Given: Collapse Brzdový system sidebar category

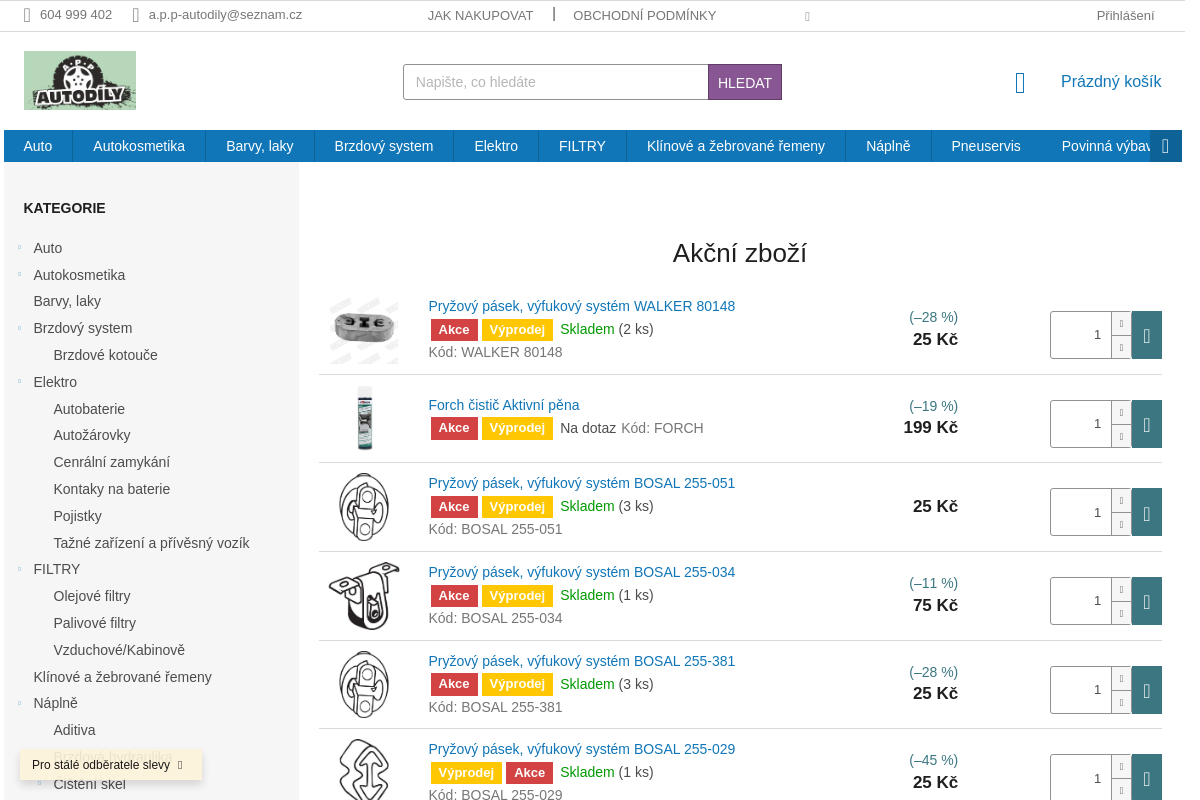Looking at the screenshot, I should click(x=19, y=328).
